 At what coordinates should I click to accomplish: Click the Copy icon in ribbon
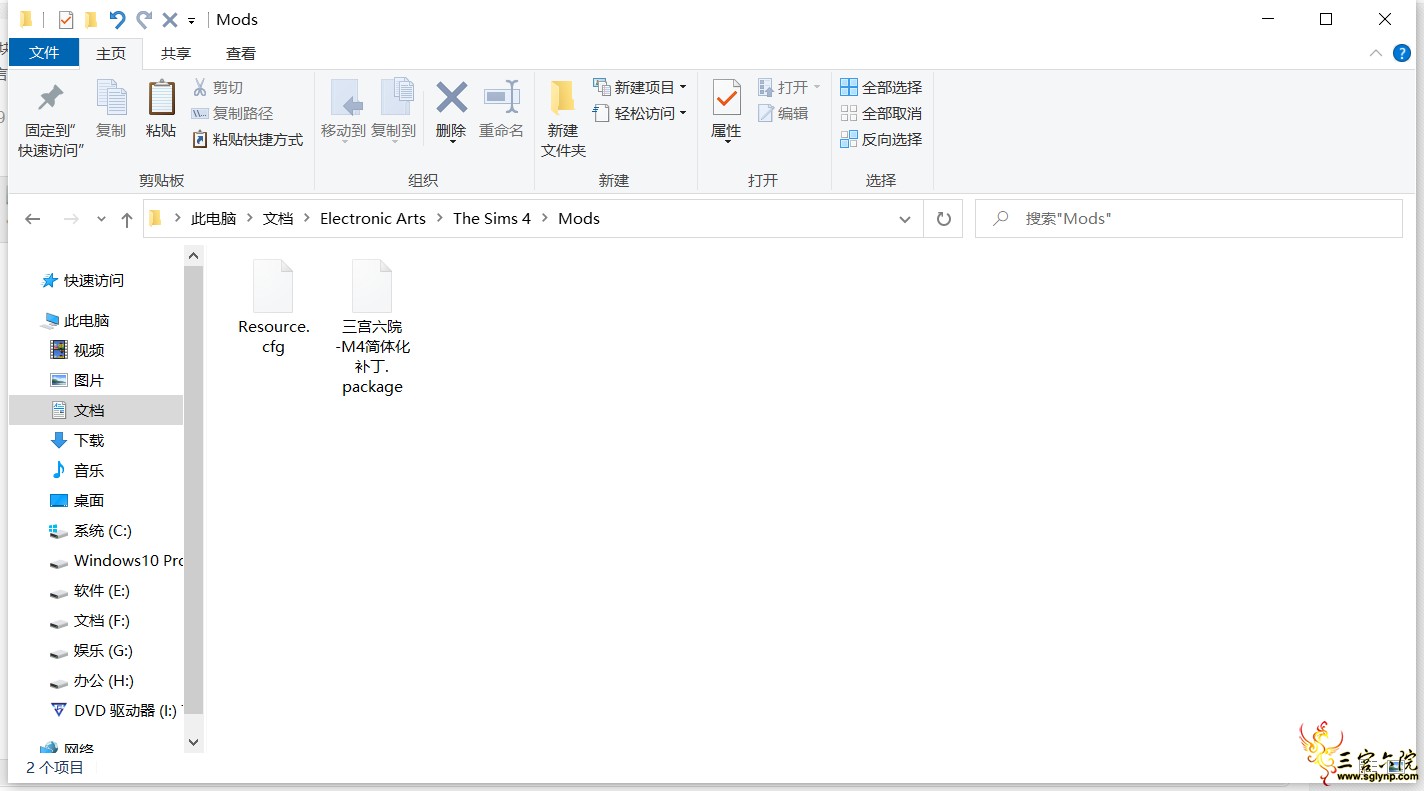111,98
